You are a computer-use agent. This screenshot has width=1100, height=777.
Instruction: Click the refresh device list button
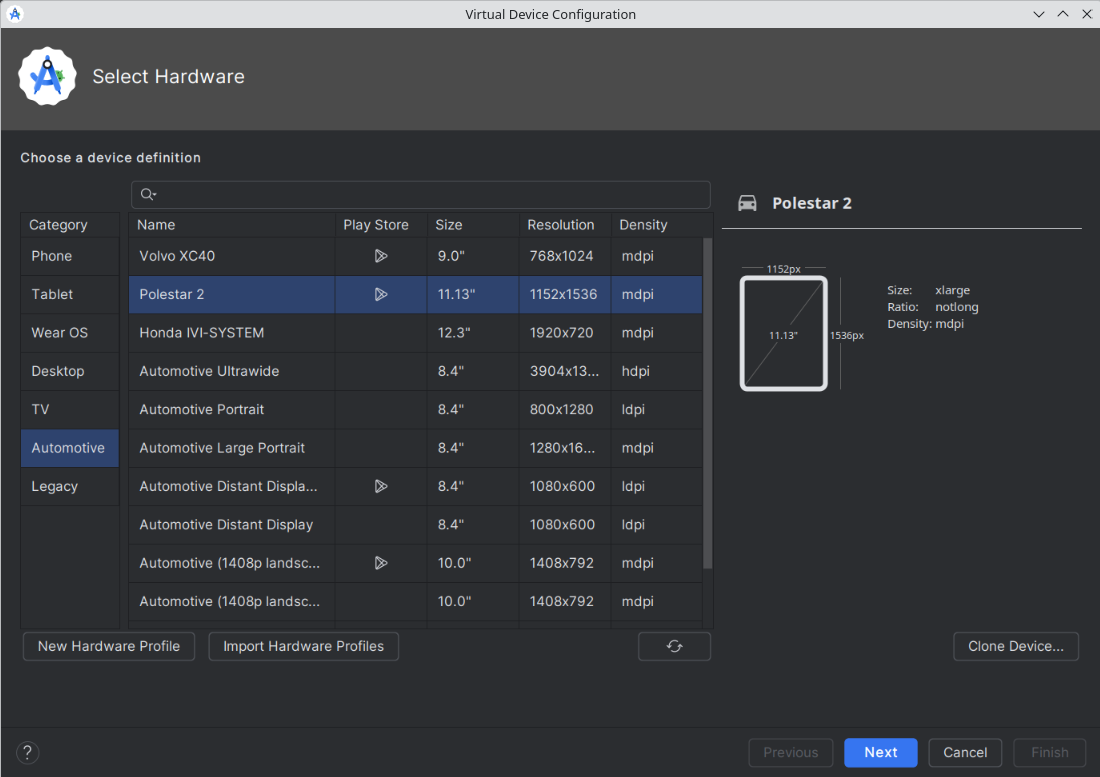[674, 646]
